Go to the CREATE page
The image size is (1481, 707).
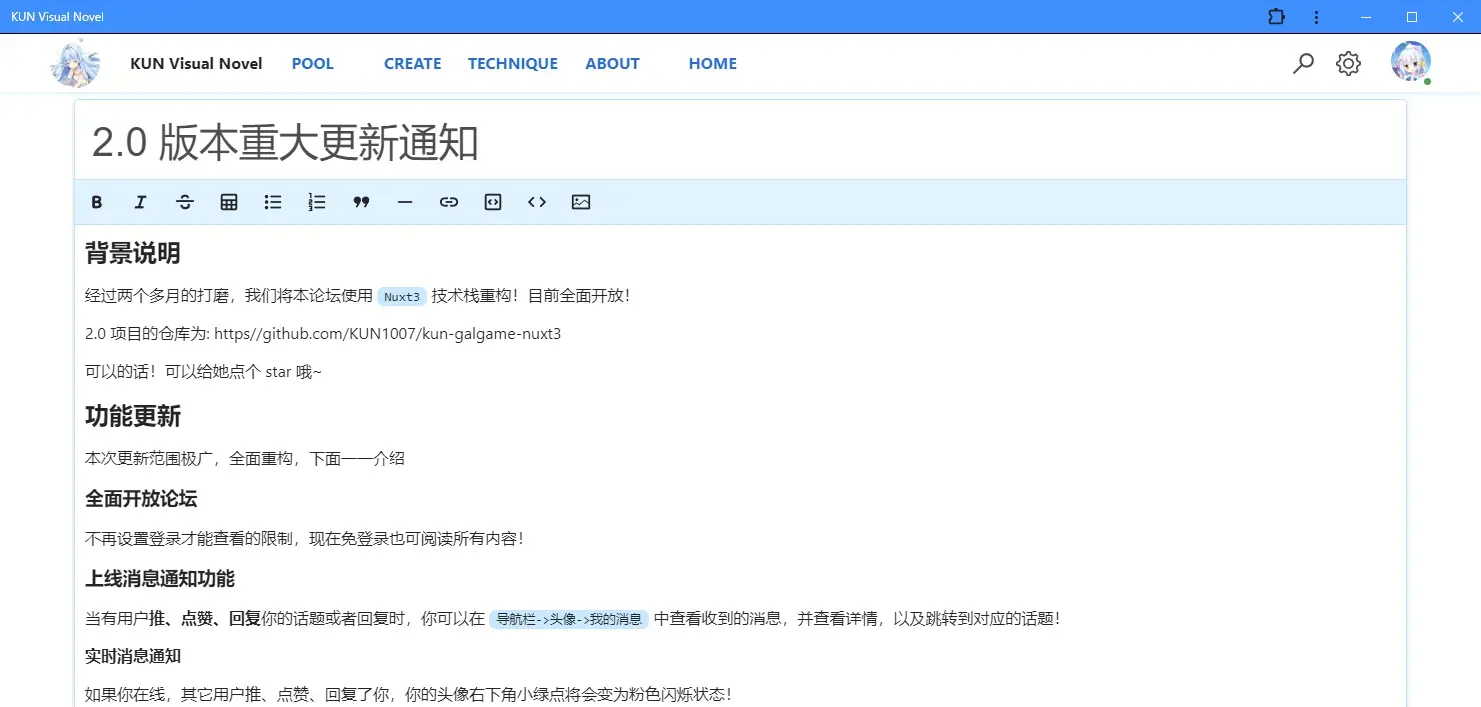click(412, 63)
